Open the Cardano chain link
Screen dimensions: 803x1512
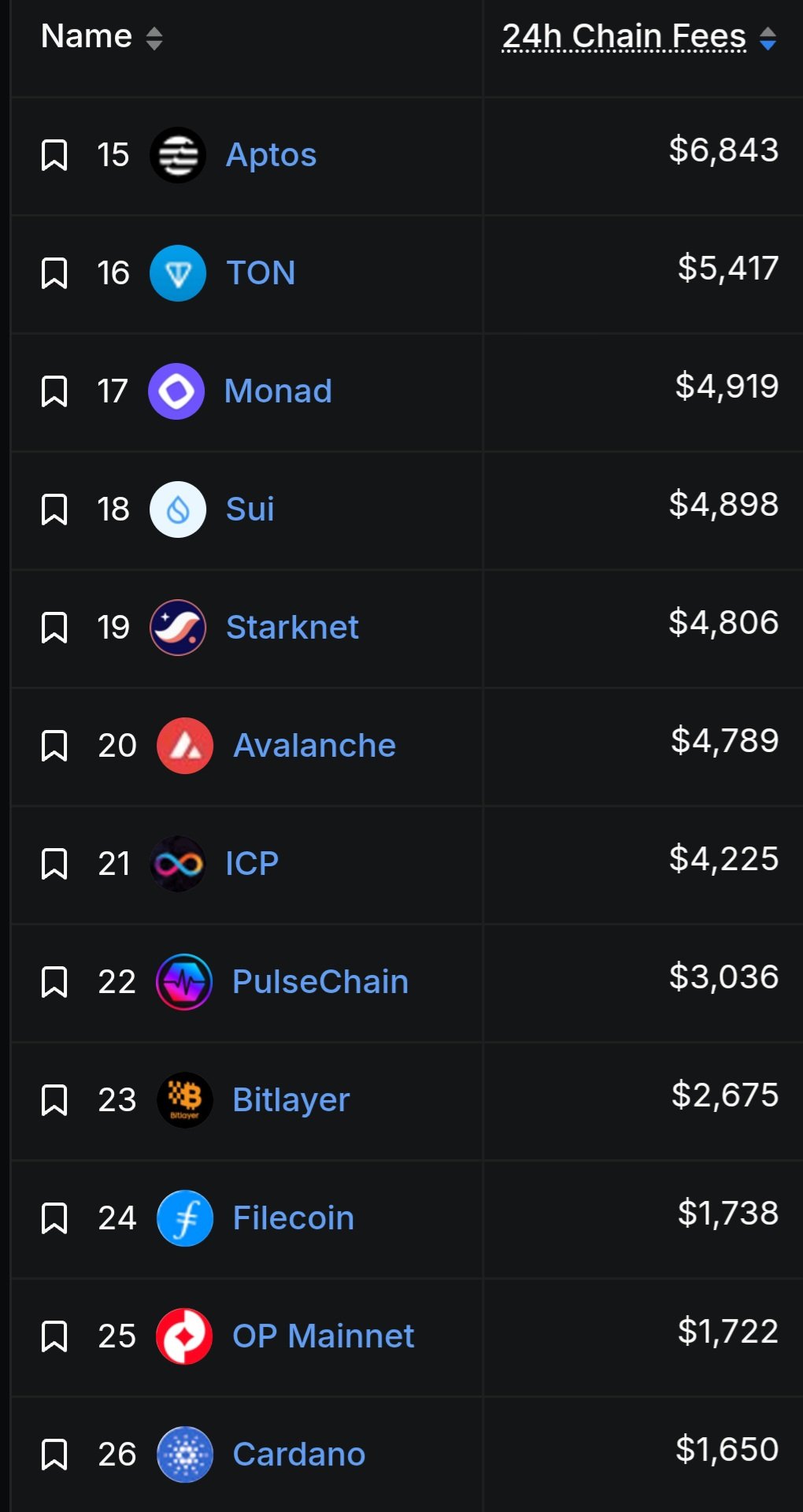click(298, 1455)
